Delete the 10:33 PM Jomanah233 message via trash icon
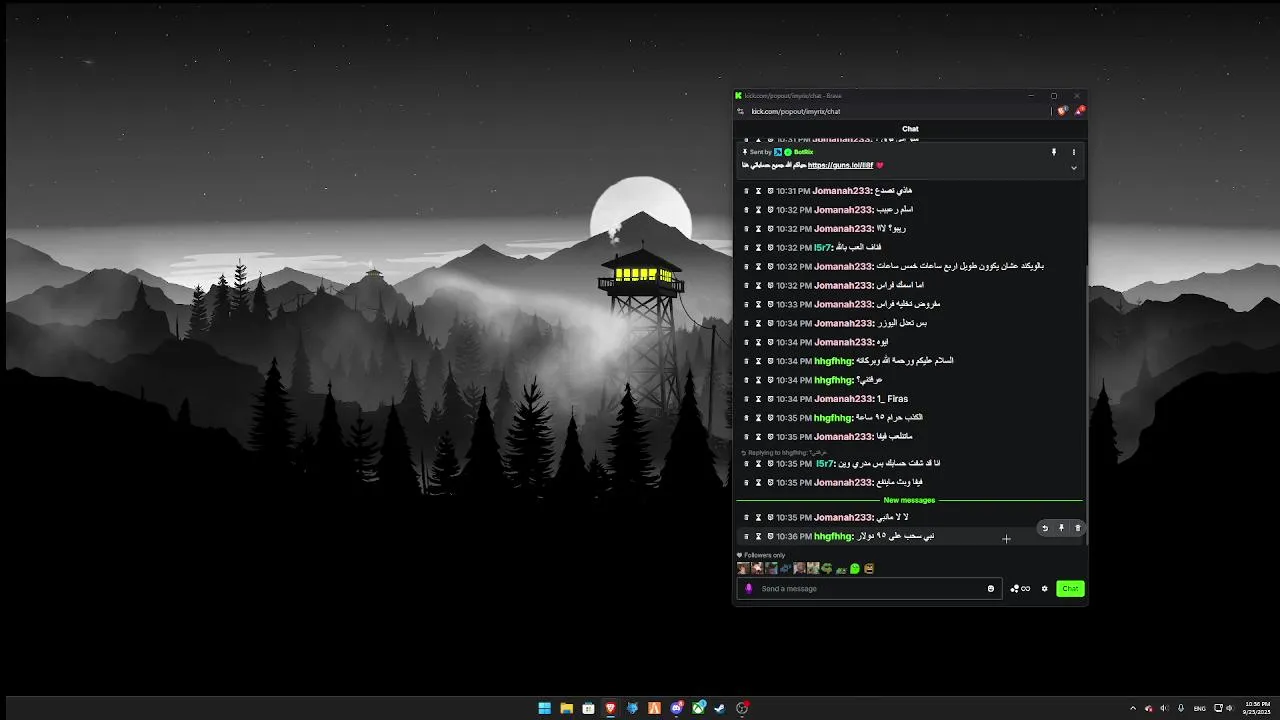This screenshot has height=720, width=1280. click(x=746, y=304)
